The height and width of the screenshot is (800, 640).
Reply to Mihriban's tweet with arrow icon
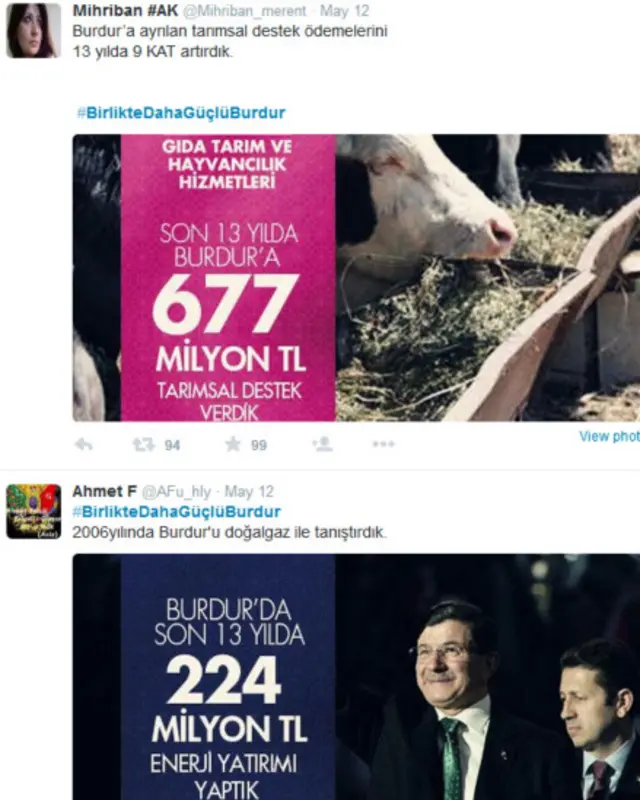84,445
